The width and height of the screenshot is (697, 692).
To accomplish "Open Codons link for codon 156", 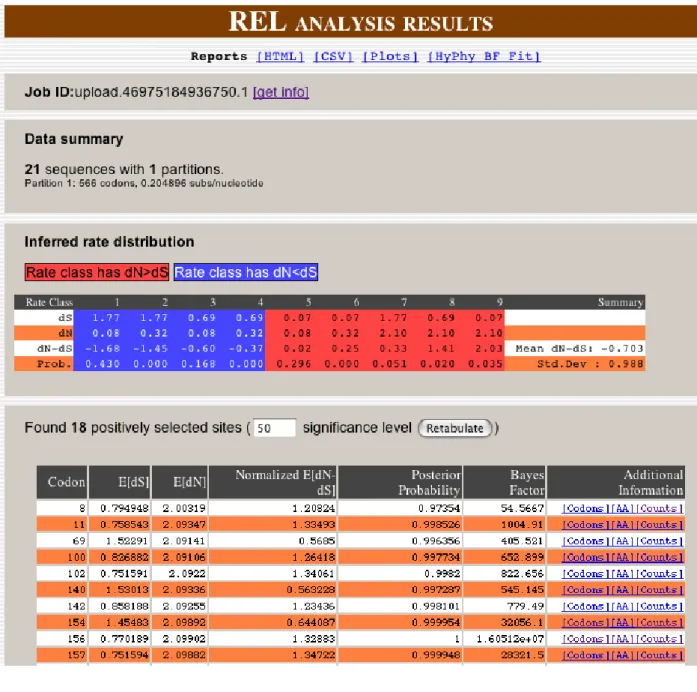I will 585,639.
